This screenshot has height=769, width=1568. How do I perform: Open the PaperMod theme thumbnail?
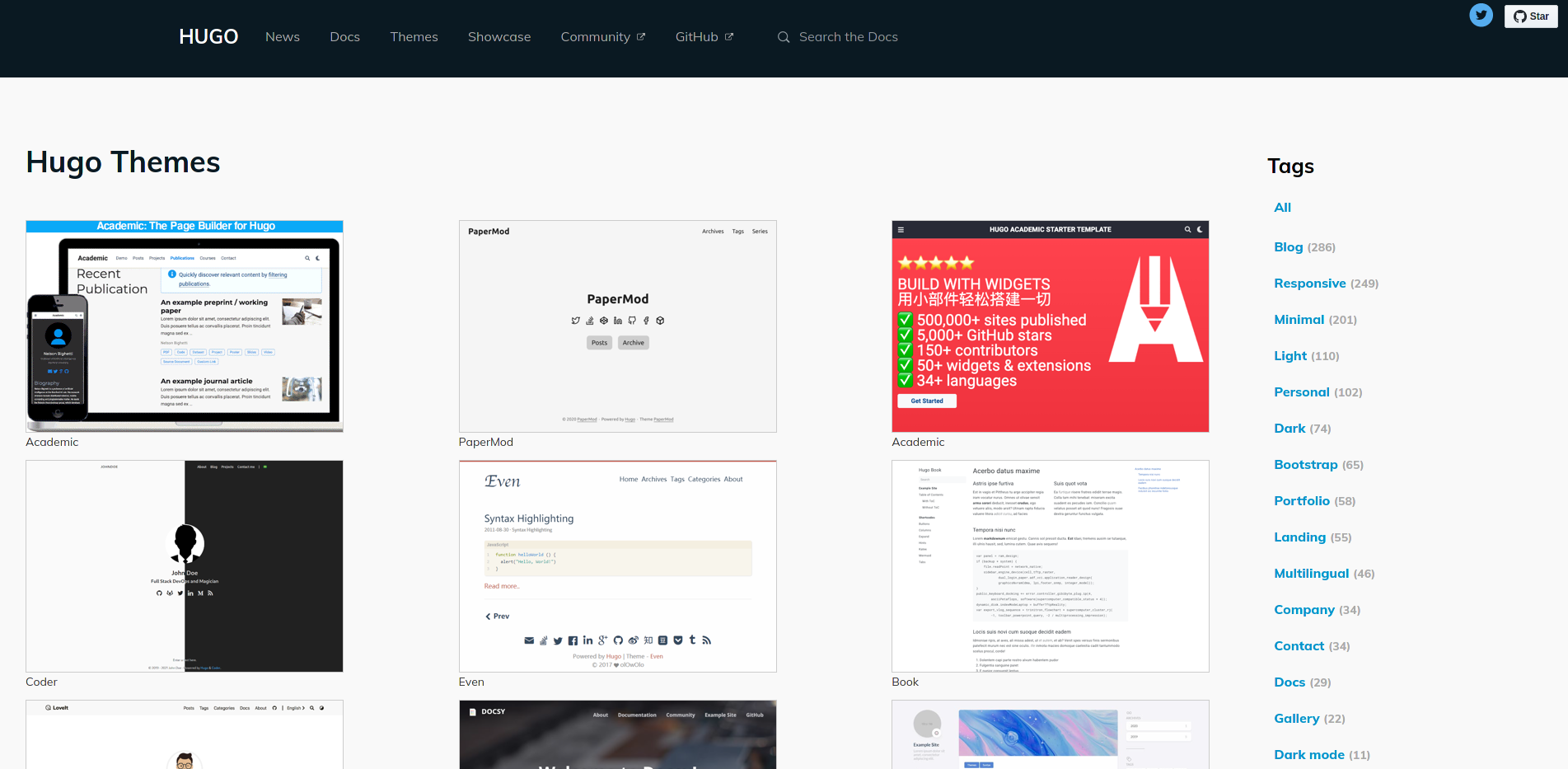pyautogui.click(x=618, y=326)
